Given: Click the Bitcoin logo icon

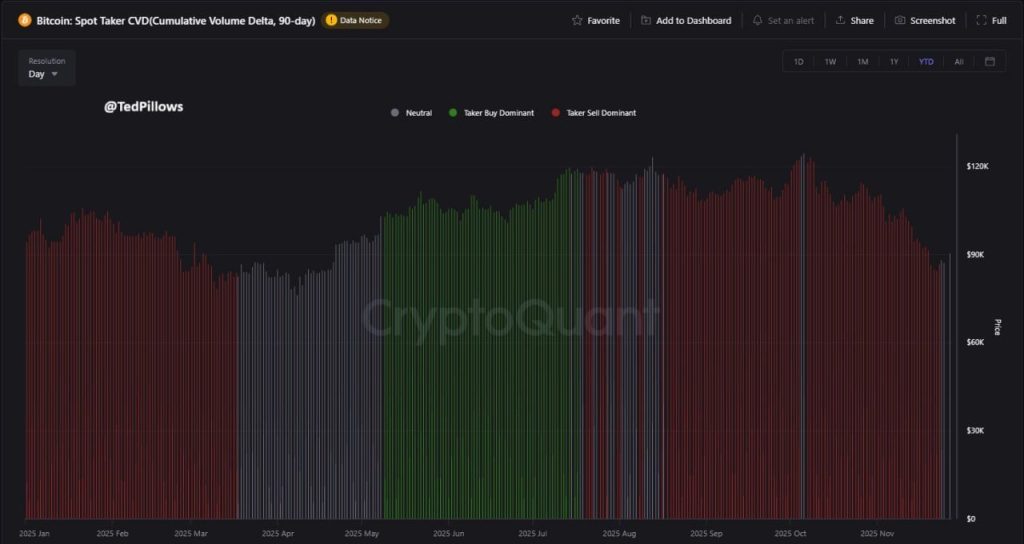Looking at the screenshot, I should point(25,20).
